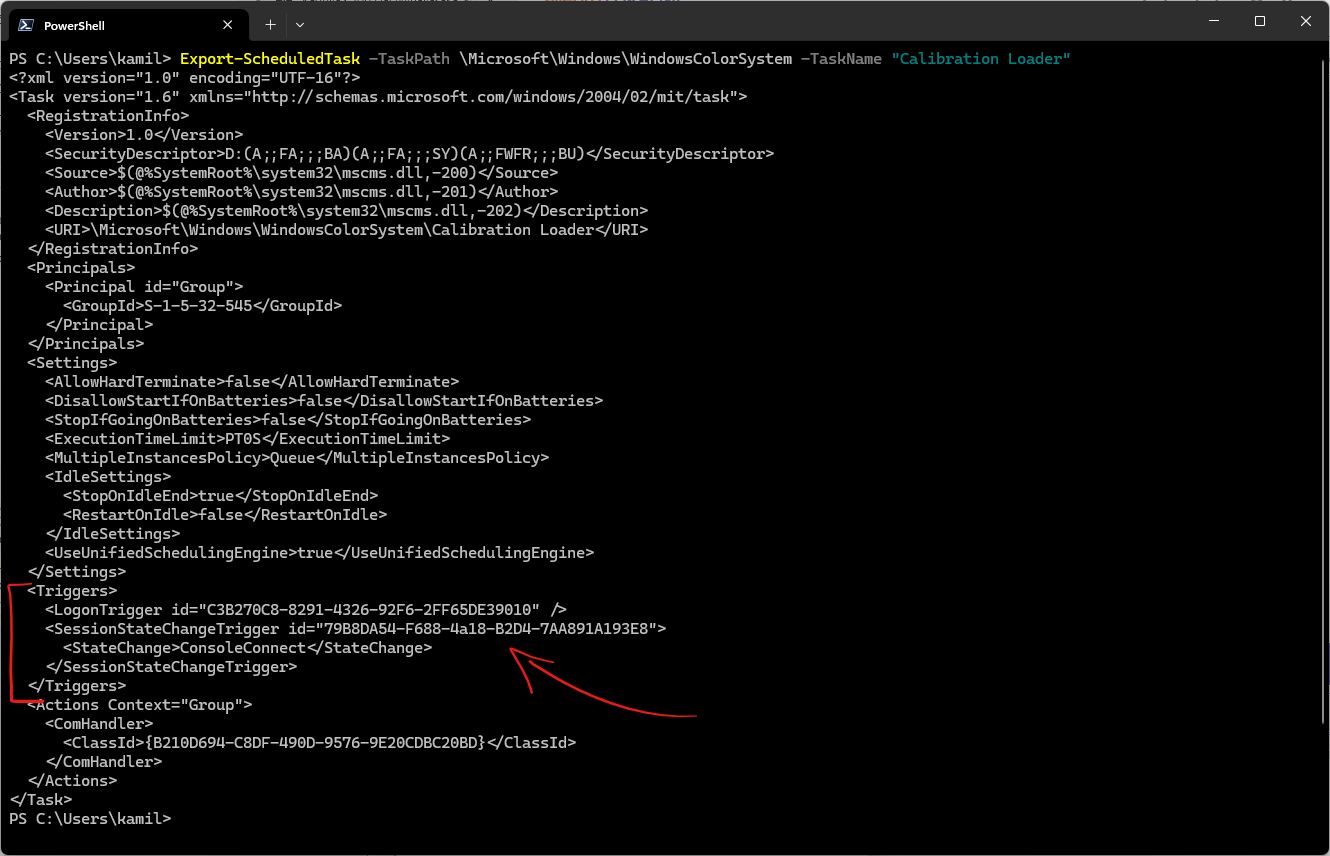1330x856 pixels.
Task: Click the ExecutionTimeLimit PT0S line
Action: (x=248, y=439)
